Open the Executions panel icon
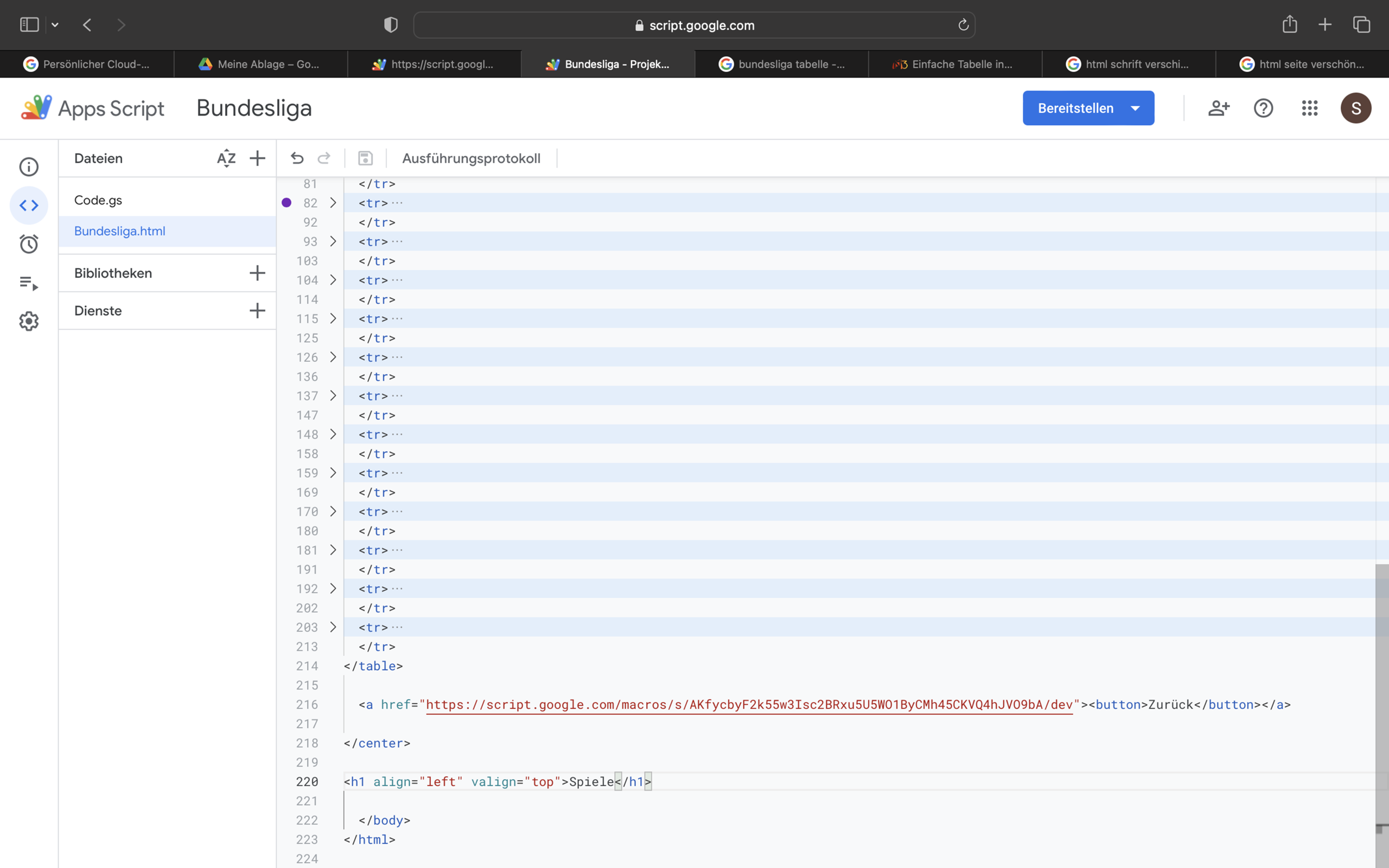 pos(28,282)
